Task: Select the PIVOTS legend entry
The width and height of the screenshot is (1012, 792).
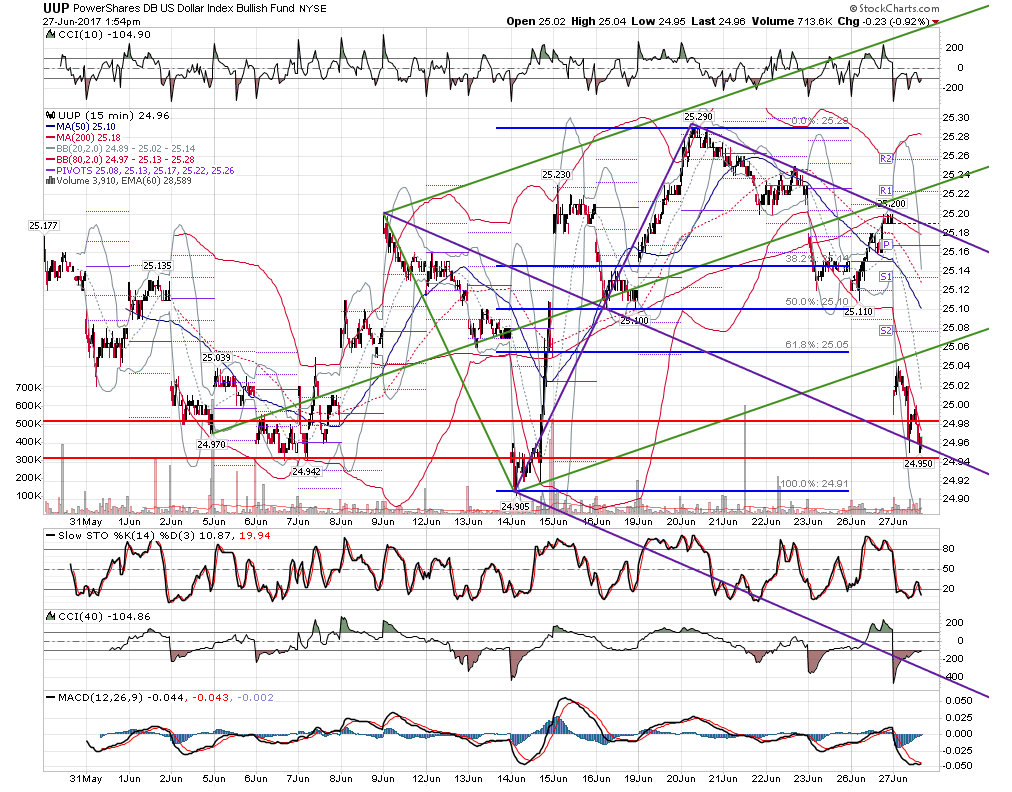Action: [x=140, y=170]
